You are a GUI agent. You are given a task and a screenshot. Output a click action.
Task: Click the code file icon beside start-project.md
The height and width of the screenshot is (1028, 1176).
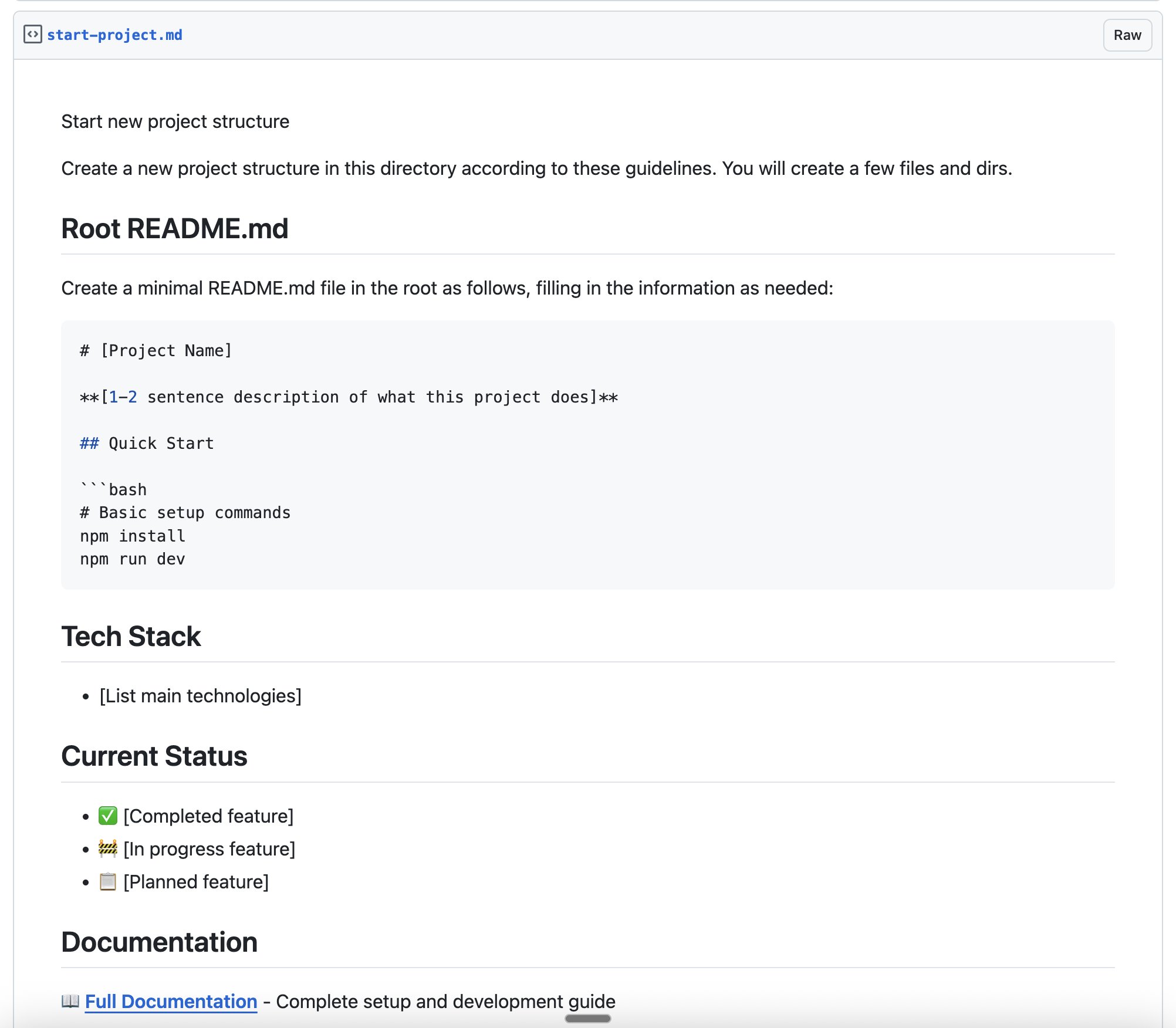point(33,35)
